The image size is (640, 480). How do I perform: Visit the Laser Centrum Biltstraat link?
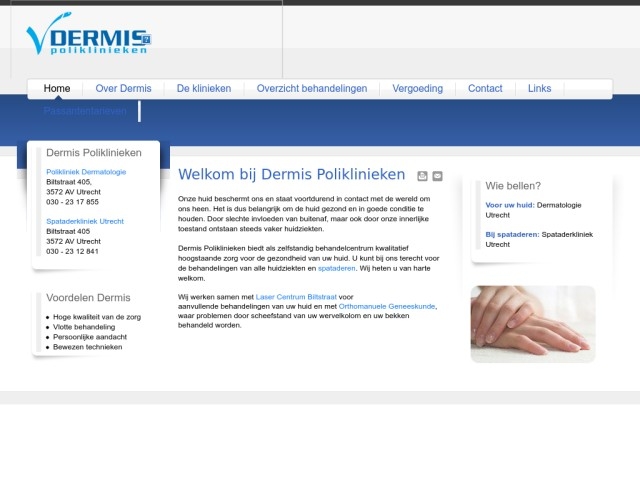pyautogui.click(x=296, y=297)
